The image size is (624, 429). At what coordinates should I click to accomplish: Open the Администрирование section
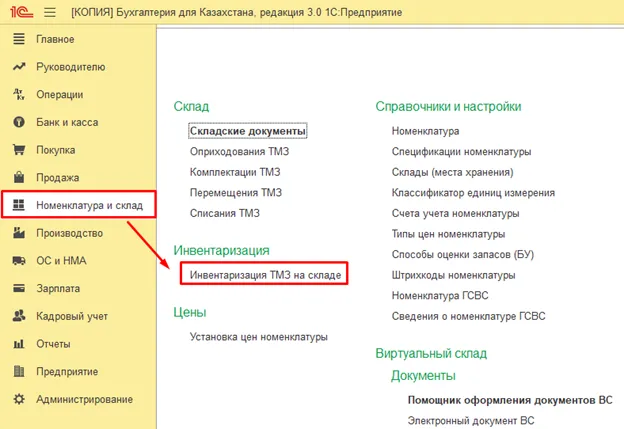[85, 399]
